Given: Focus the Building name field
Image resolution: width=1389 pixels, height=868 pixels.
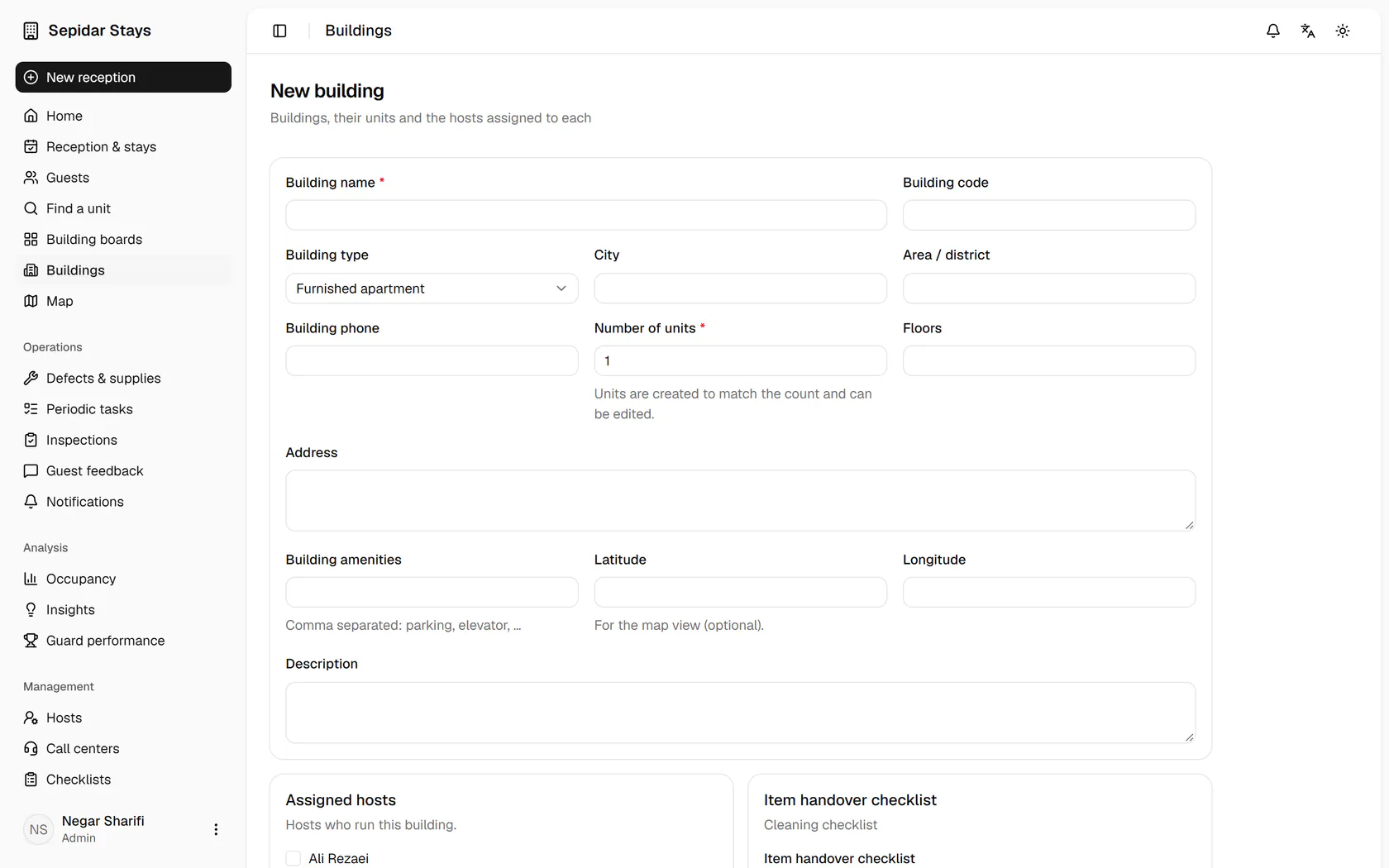Looking at the screenshot, I should coord(586,215).
